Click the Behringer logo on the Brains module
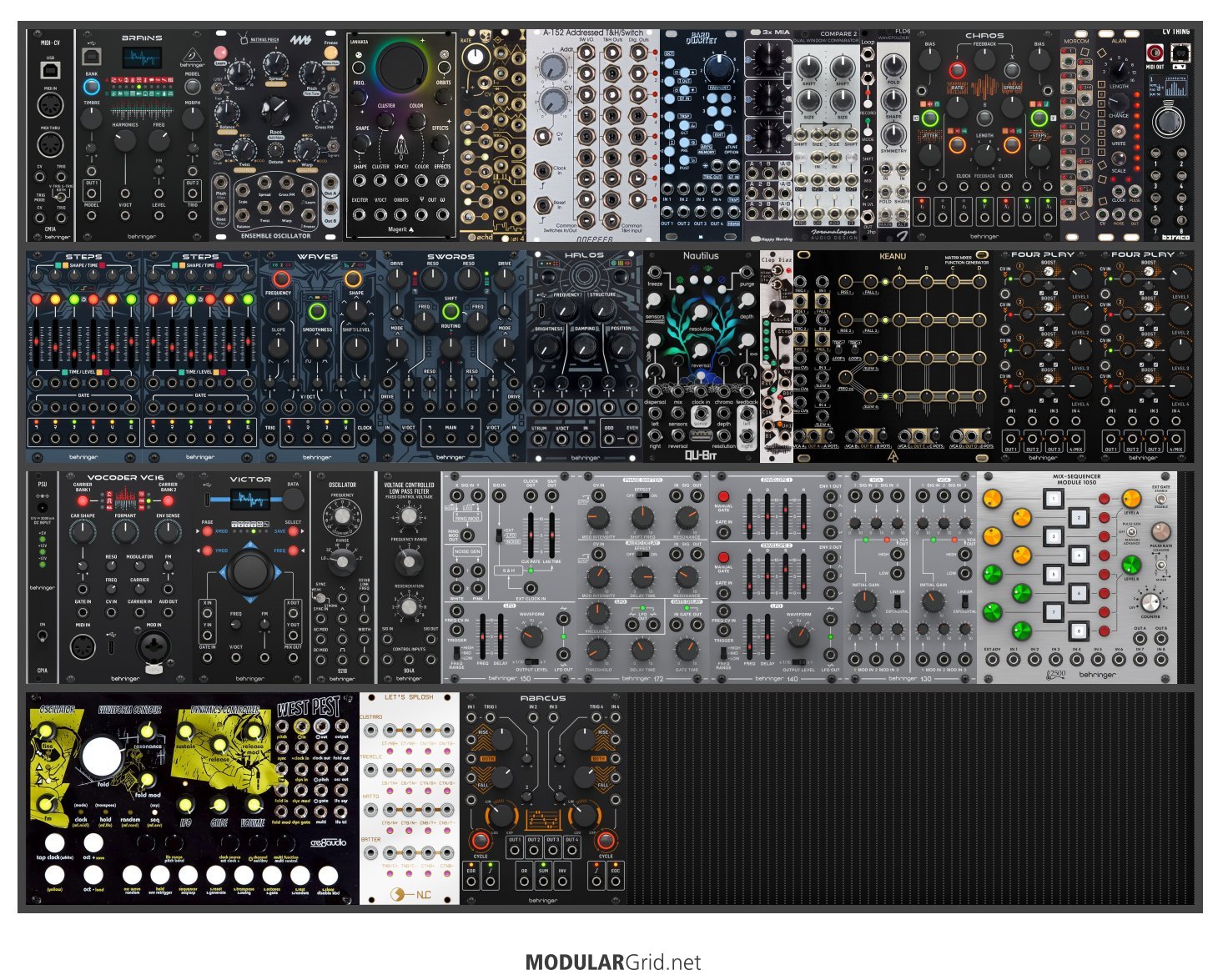 coord(193,56)
